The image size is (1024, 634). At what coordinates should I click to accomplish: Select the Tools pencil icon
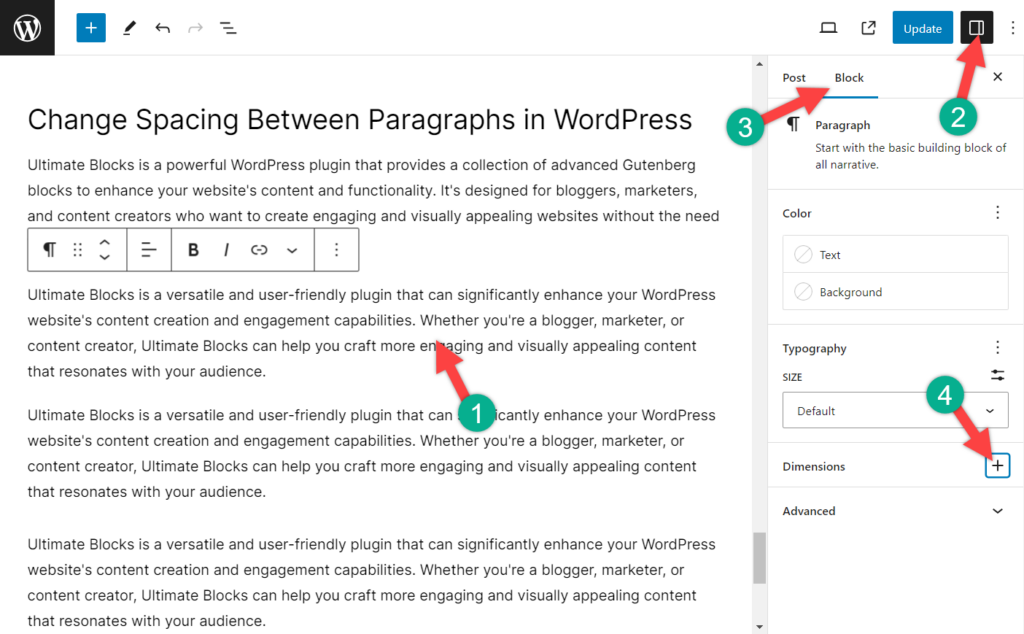(x=129, y=28)
